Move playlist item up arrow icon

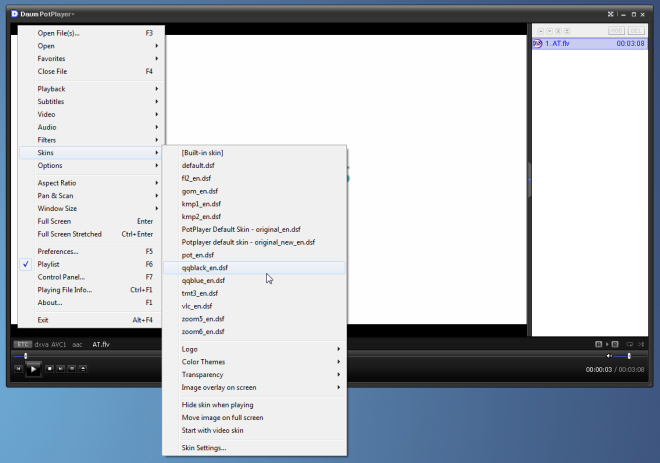(x=541, y=31)
